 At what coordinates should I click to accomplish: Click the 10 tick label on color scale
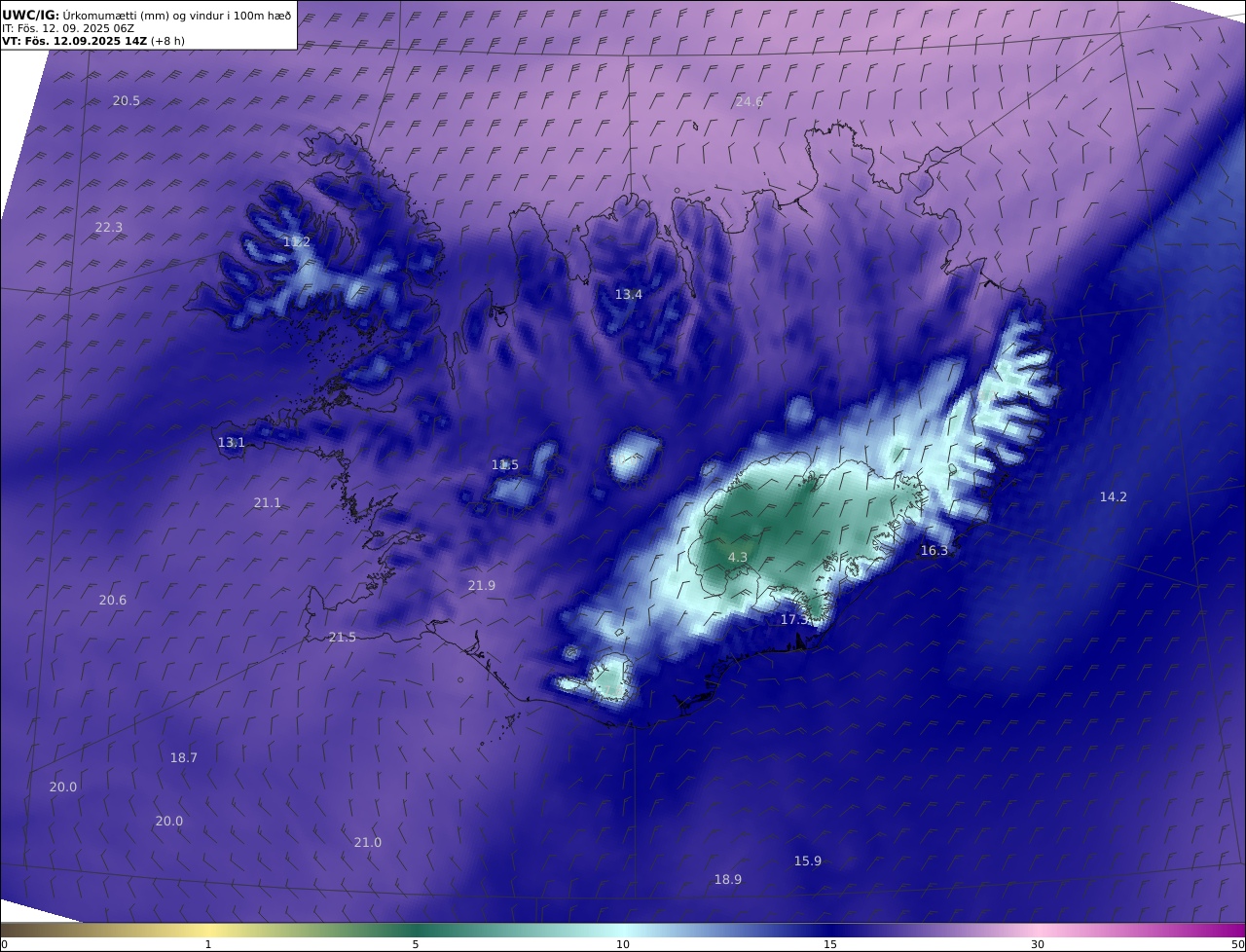[x=623, y=945]
